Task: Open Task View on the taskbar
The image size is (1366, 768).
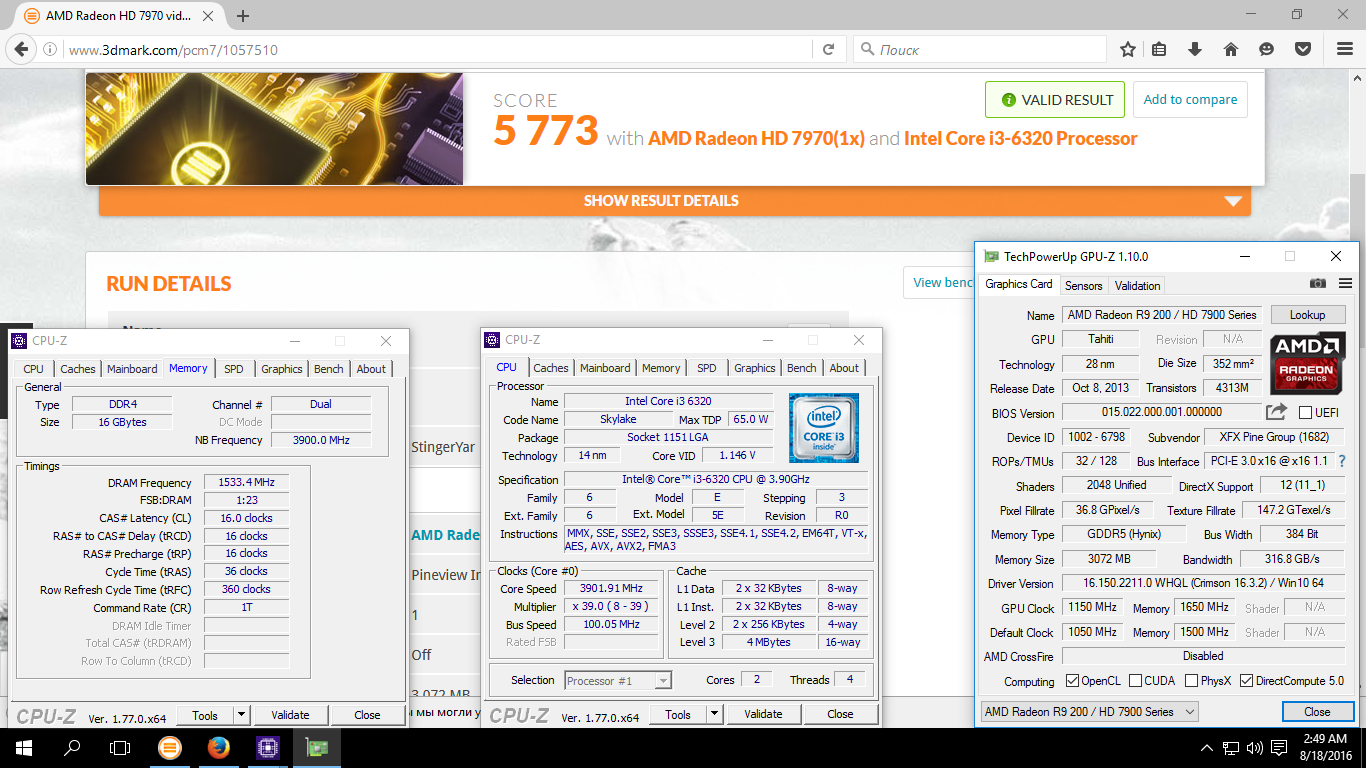Action: [120, 747]
